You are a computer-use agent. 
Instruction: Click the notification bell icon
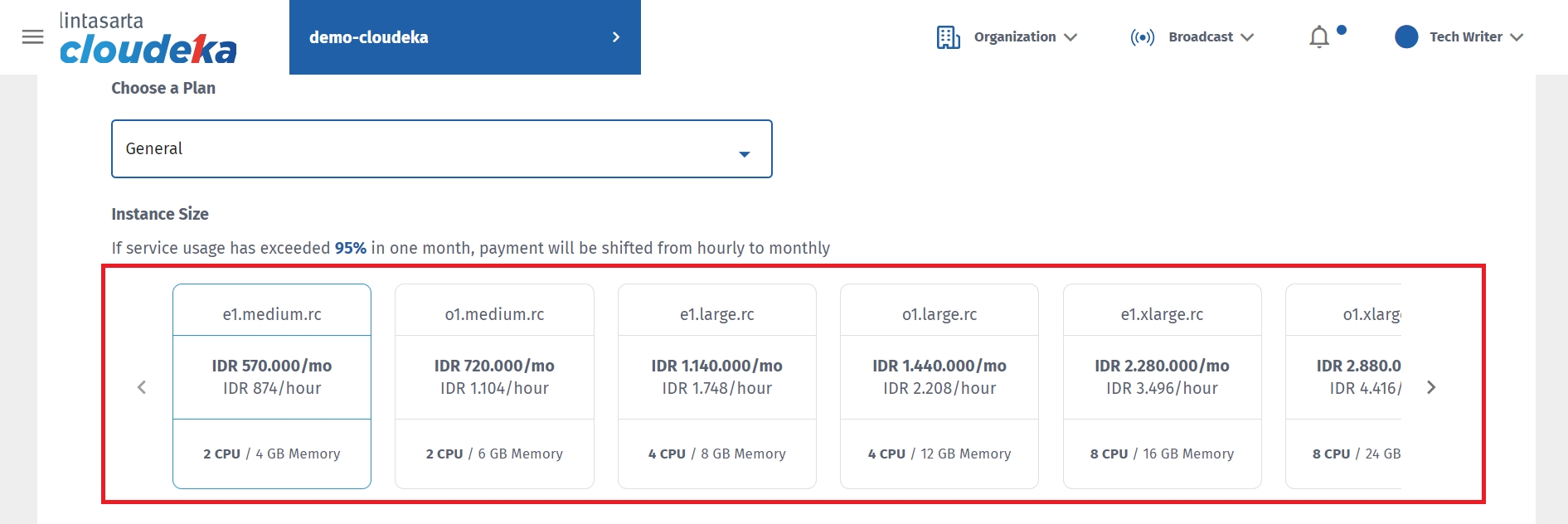(1318, 37)
